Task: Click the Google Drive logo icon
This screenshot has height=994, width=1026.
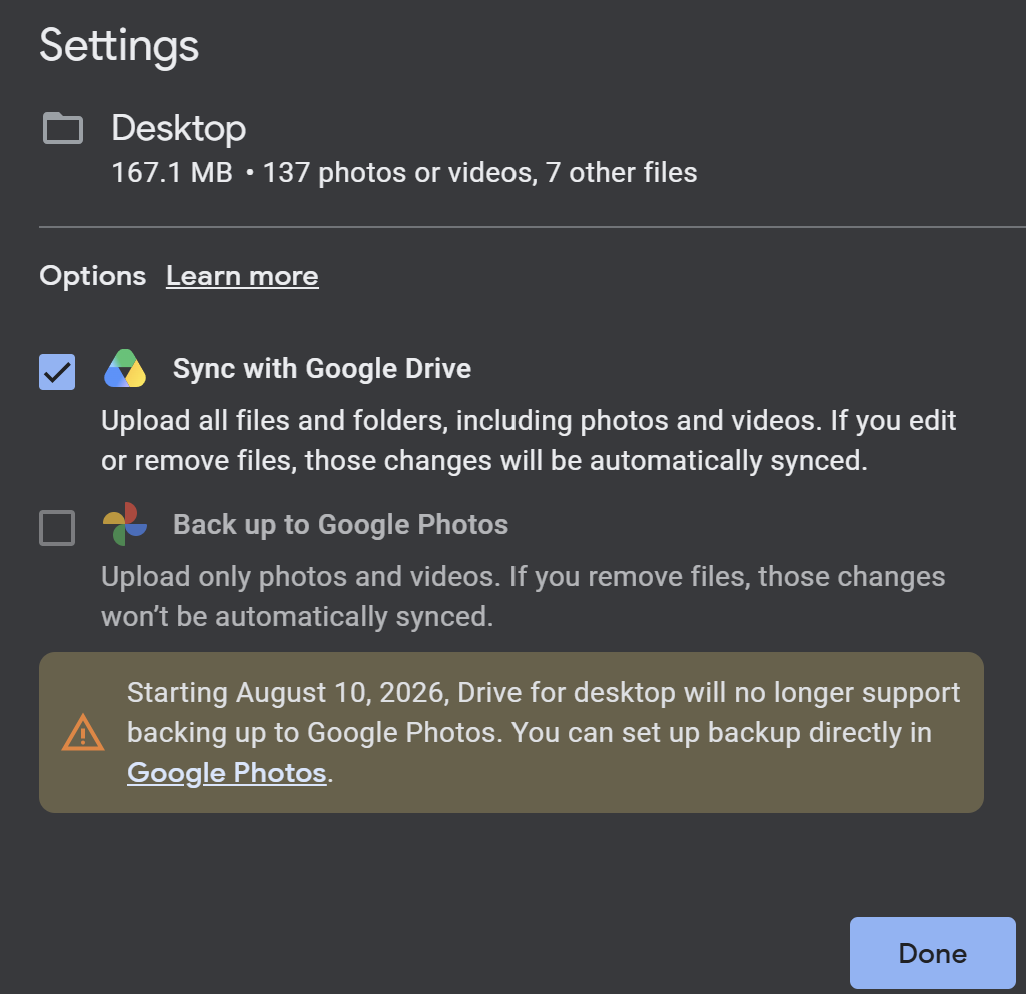Action: tap(125, 368)
